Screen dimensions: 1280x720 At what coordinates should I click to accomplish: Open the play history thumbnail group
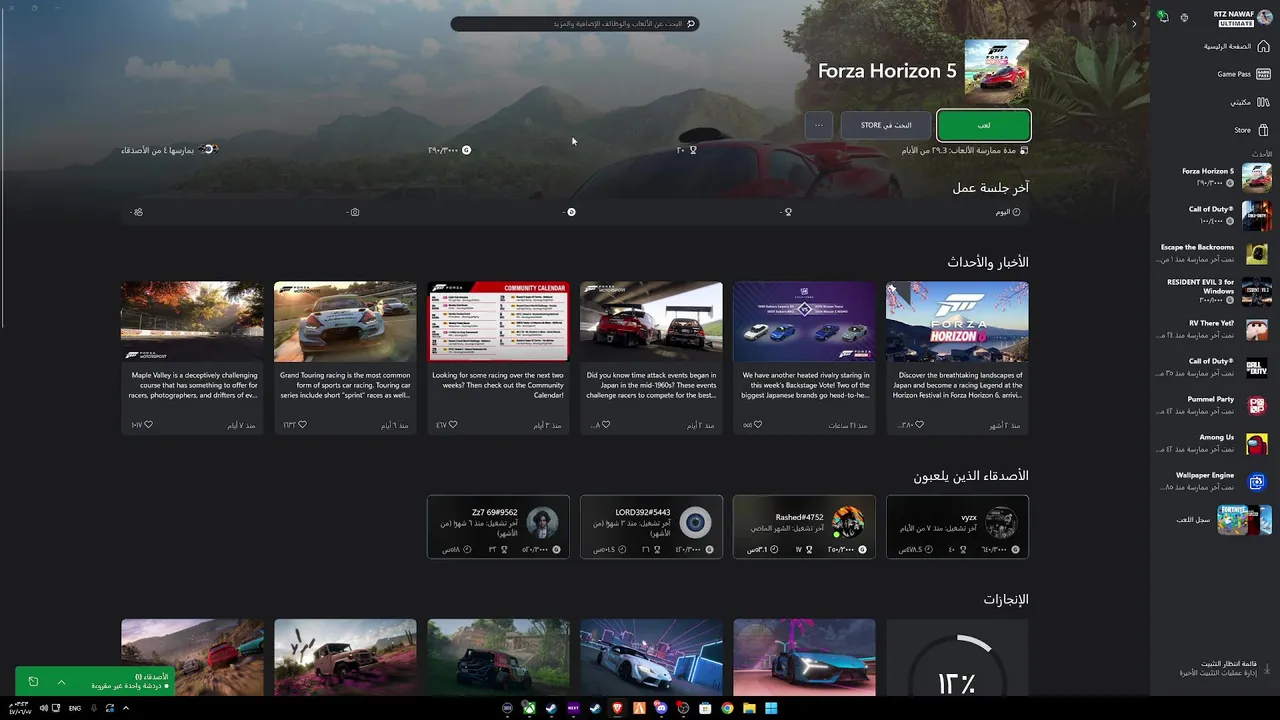[1244, 520]
